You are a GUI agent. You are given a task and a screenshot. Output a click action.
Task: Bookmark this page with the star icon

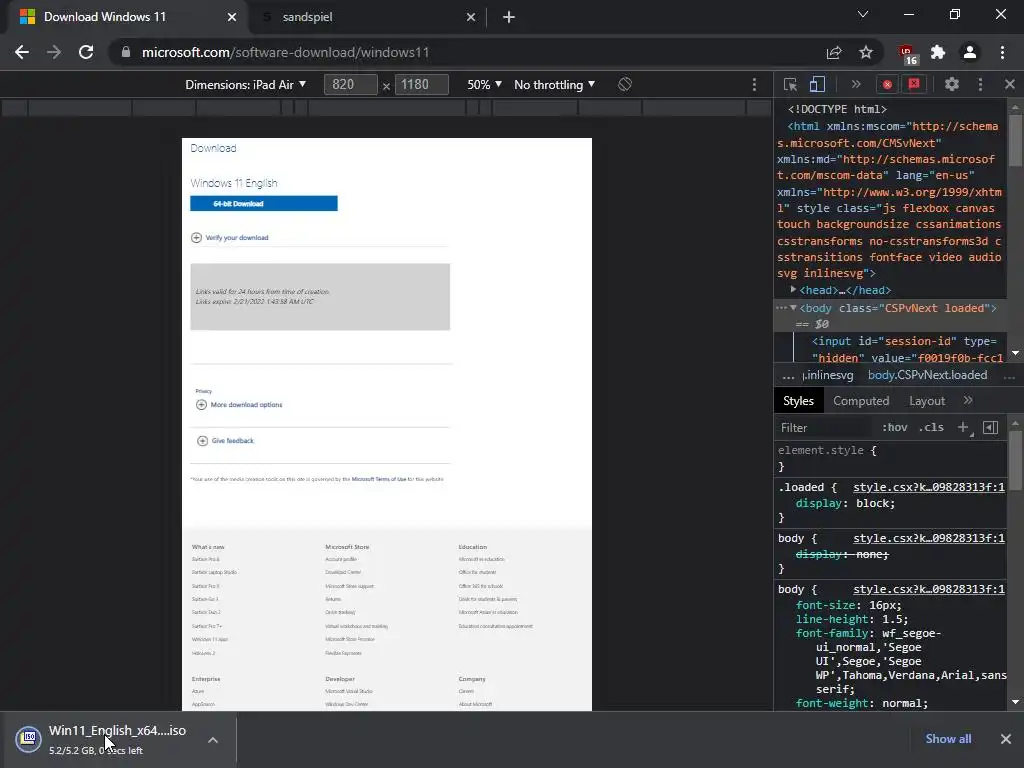coord(866,52)
